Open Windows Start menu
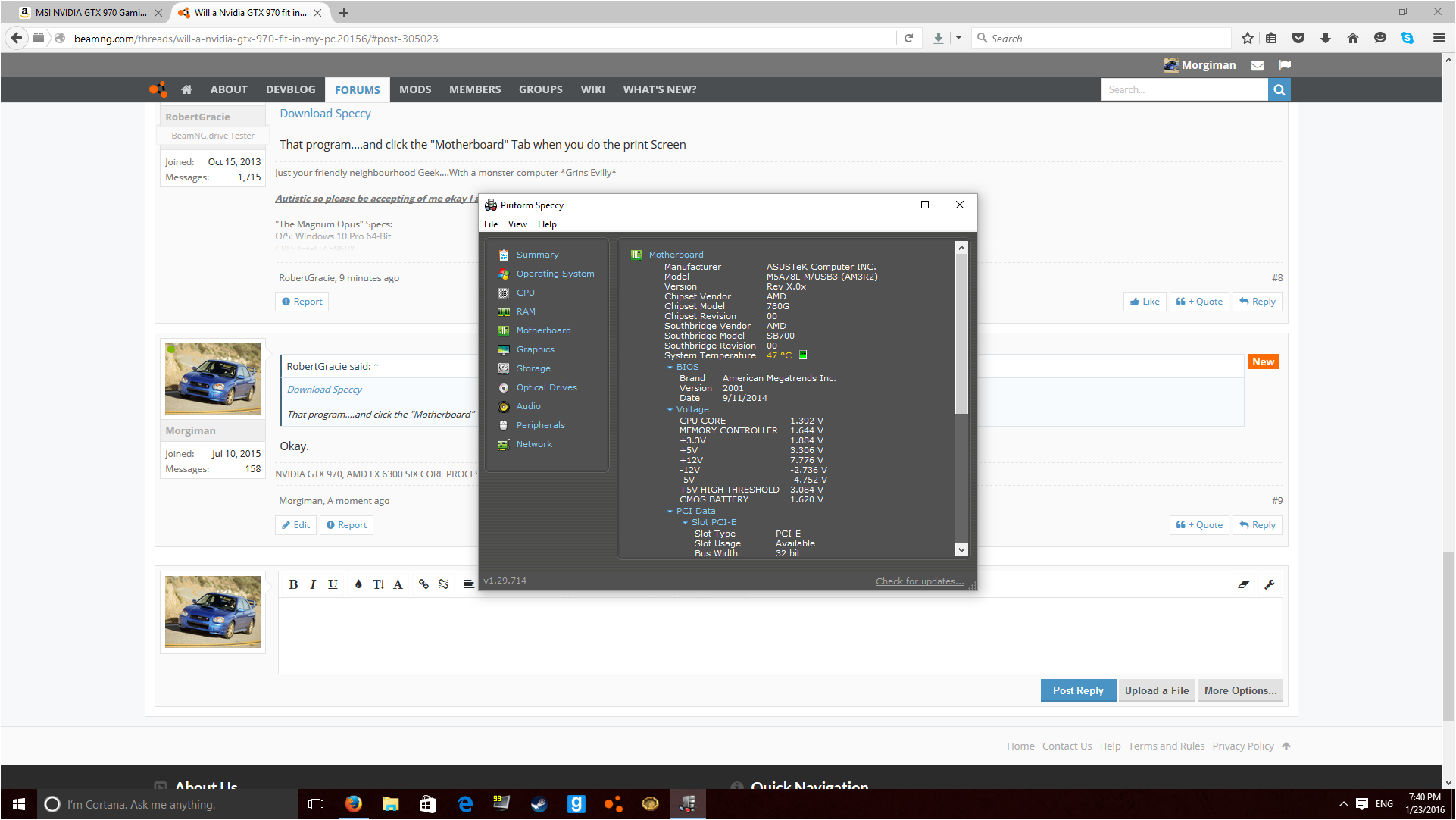This screenshot has width=1456, height=820. coord(19,804)
